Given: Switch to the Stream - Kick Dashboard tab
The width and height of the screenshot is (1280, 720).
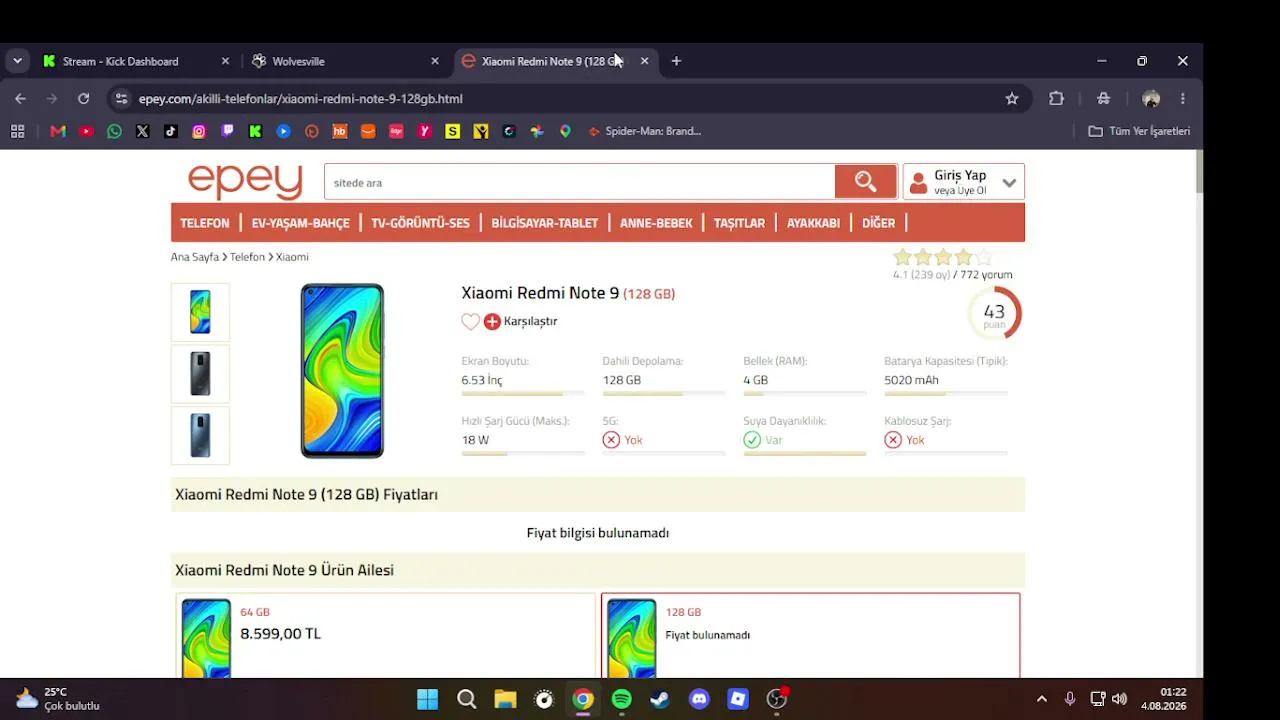Looking at the screenshot, I should tap(136, 61).
